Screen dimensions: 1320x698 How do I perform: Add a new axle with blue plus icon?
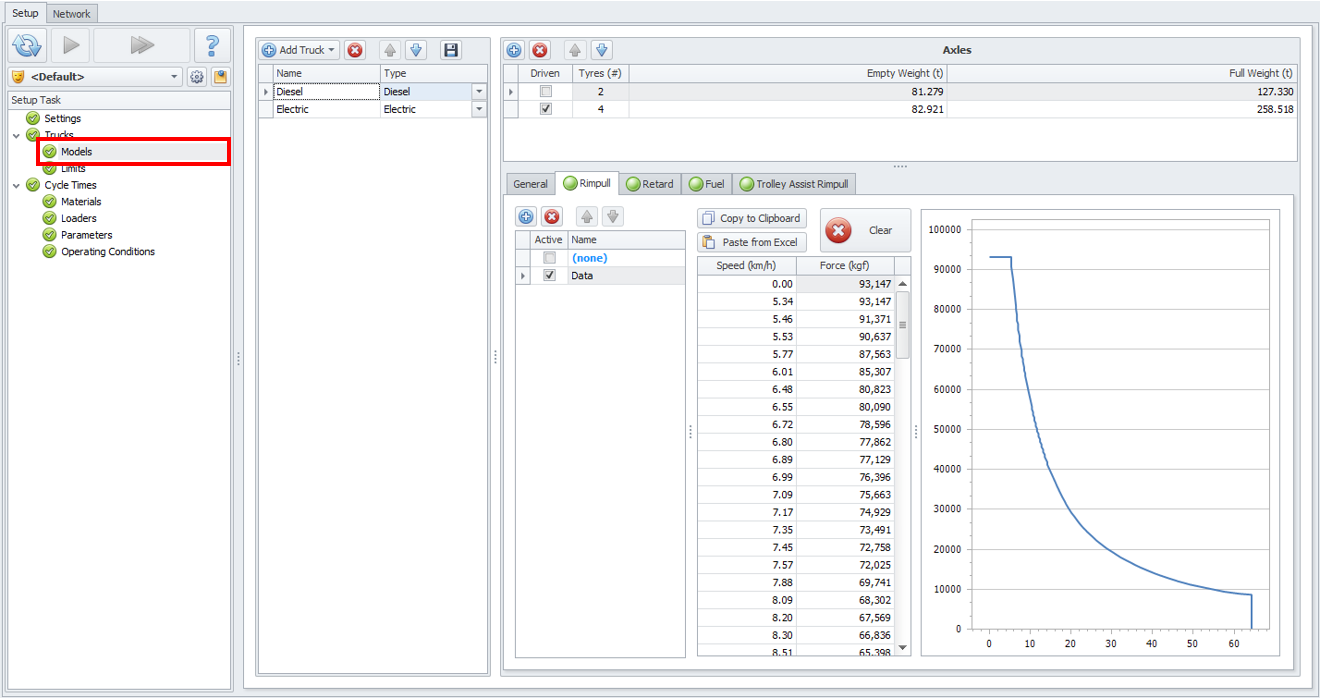coord(514,50)
